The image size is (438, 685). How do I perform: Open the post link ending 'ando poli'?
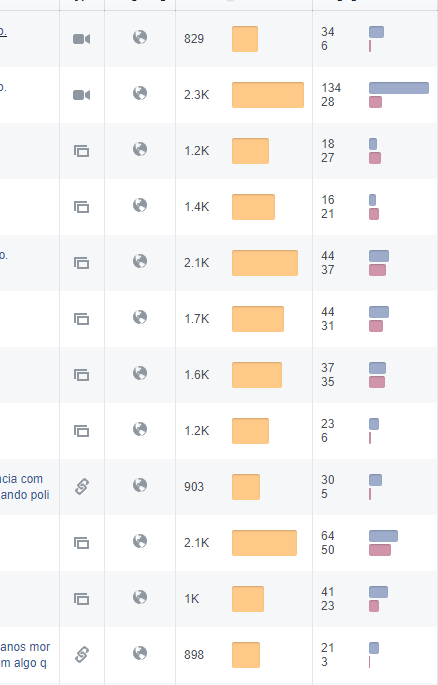25,495
